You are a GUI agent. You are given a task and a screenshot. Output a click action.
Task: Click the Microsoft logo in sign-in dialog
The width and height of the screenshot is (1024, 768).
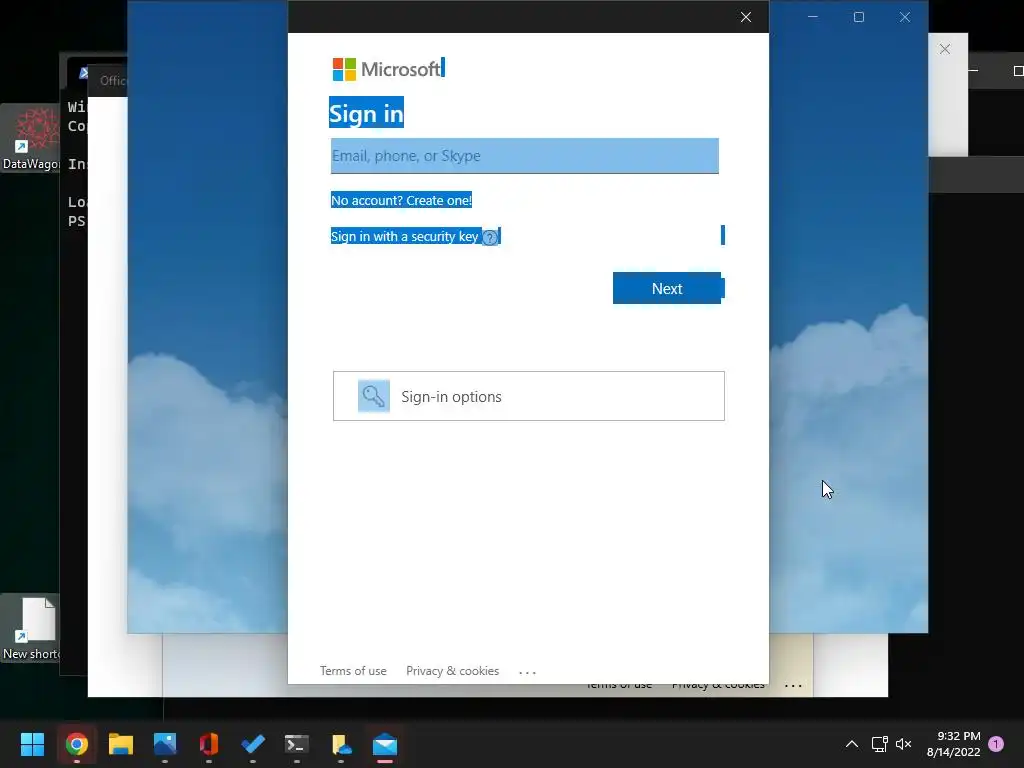point(387,69)
